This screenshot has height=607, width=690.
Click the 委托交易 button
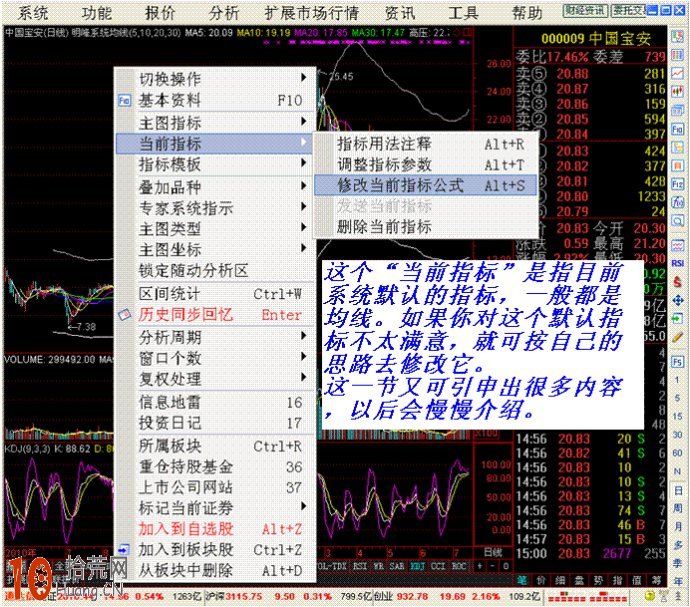tap(629, 11)
